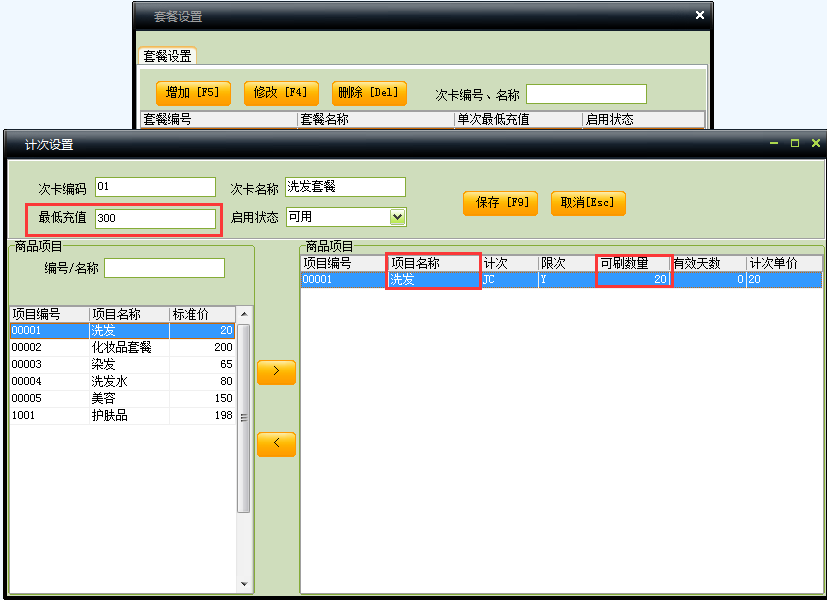
Task: Close the 套餐设置 window
Action: [699, 15]
